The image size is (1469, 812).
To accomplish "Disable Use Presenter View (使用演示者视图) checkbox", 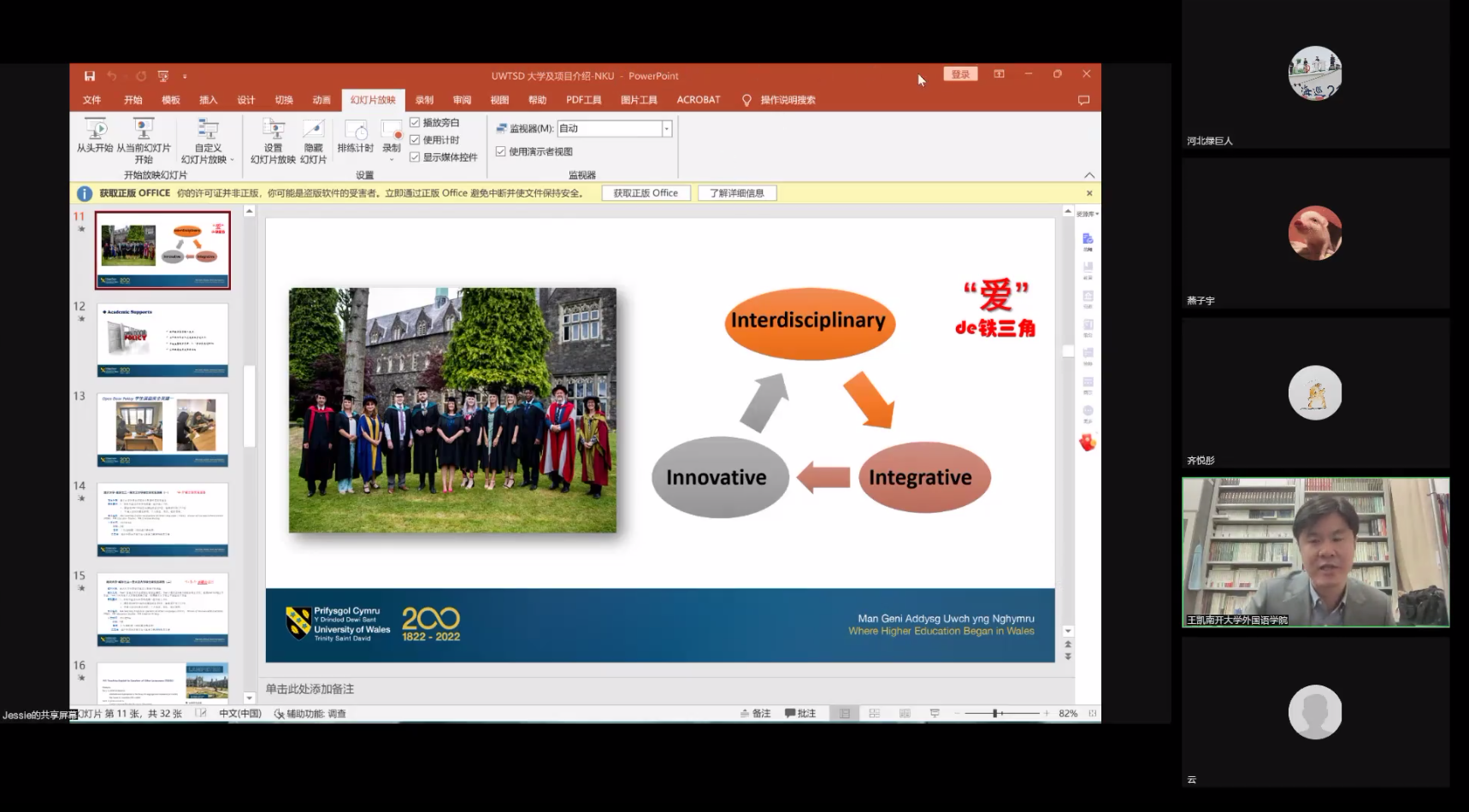I will coord(501,151).
